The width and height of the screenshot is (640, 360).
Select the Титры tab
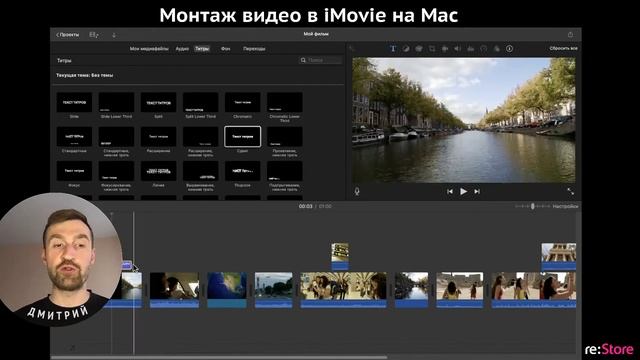(202, 49)
